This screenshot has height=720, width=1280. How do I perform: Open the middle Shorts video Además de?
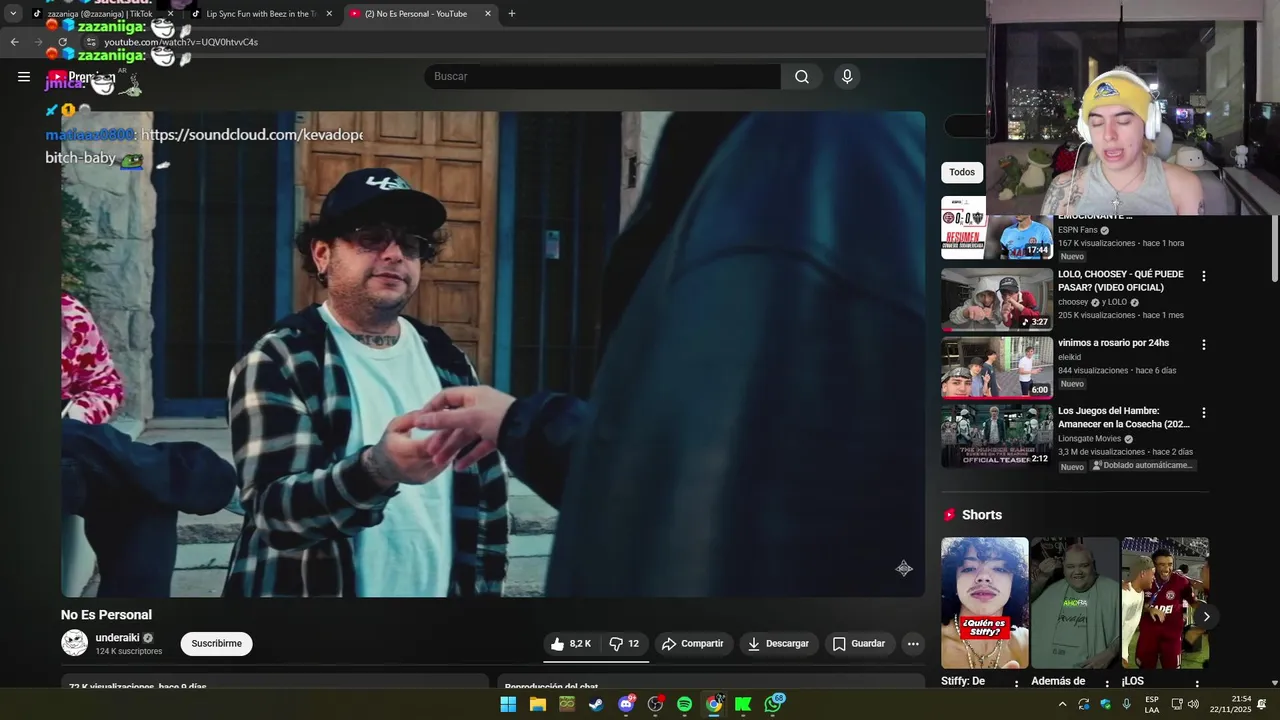[1075, 603]
